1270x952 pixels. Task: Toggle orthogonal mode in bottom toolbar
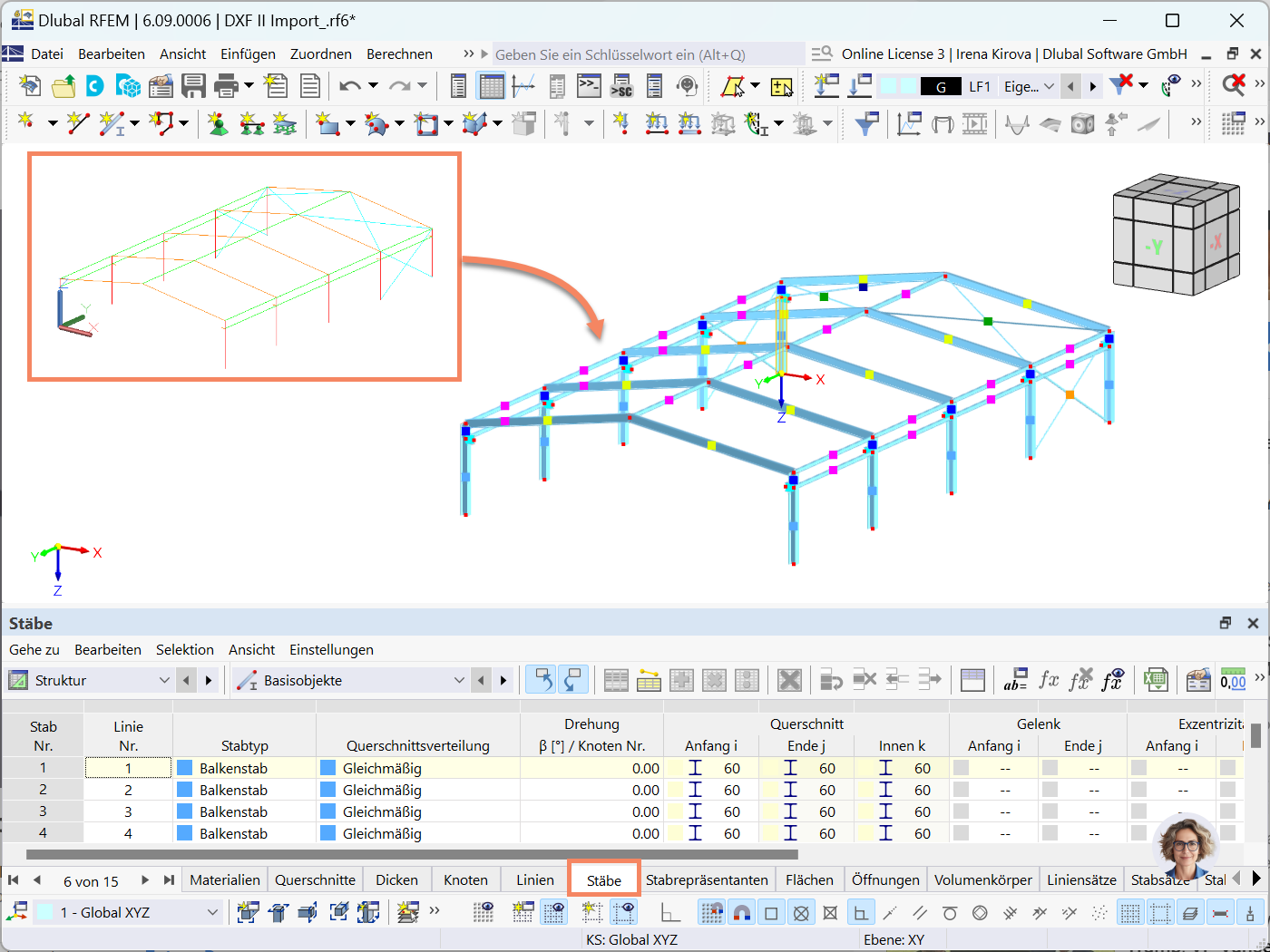click(860, 912)
